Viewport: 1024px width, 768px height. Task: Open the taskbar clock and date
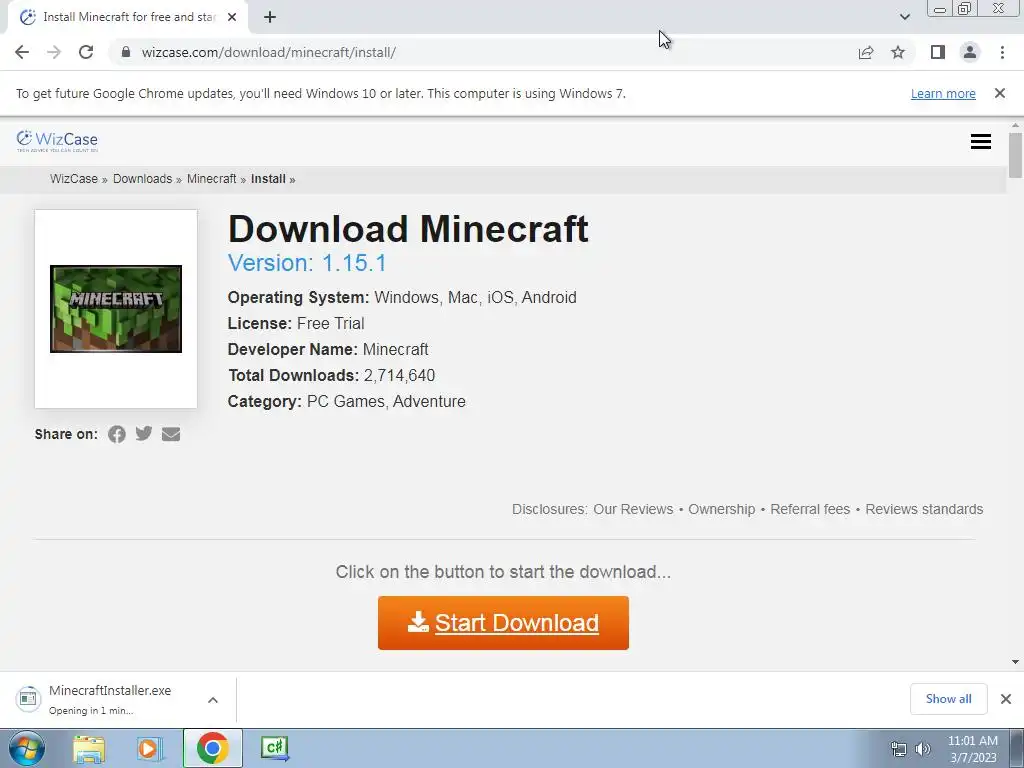[x=972, y=749]
